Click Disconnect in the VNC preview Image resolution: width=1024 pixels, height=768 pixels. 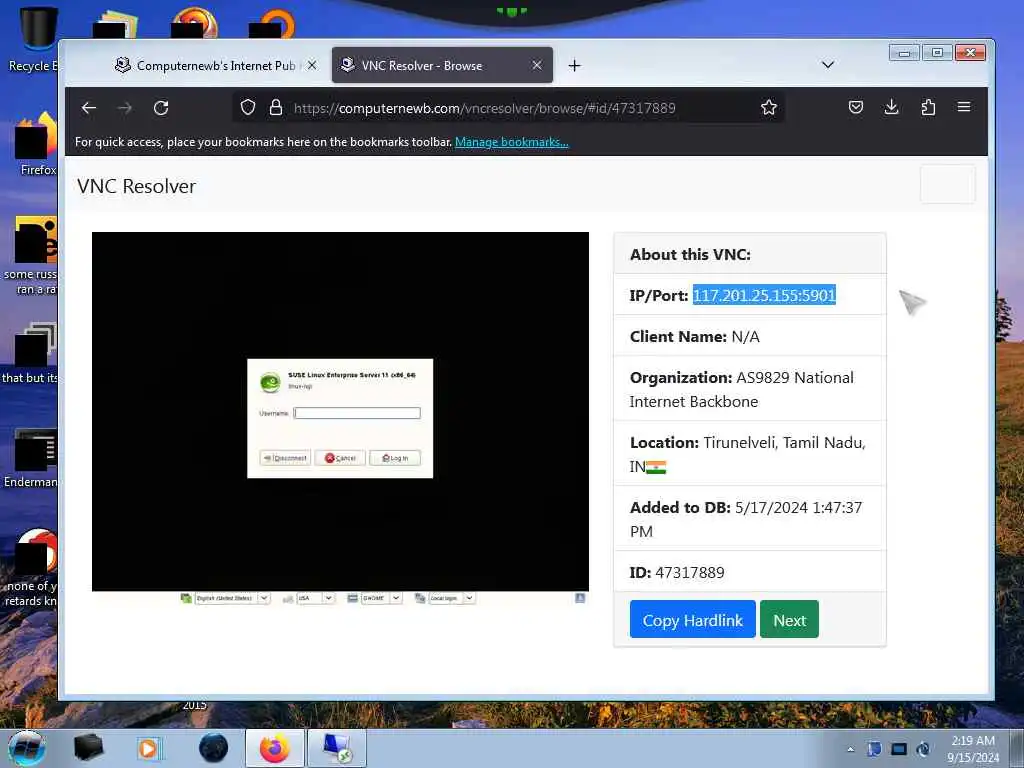coord(285,458)
